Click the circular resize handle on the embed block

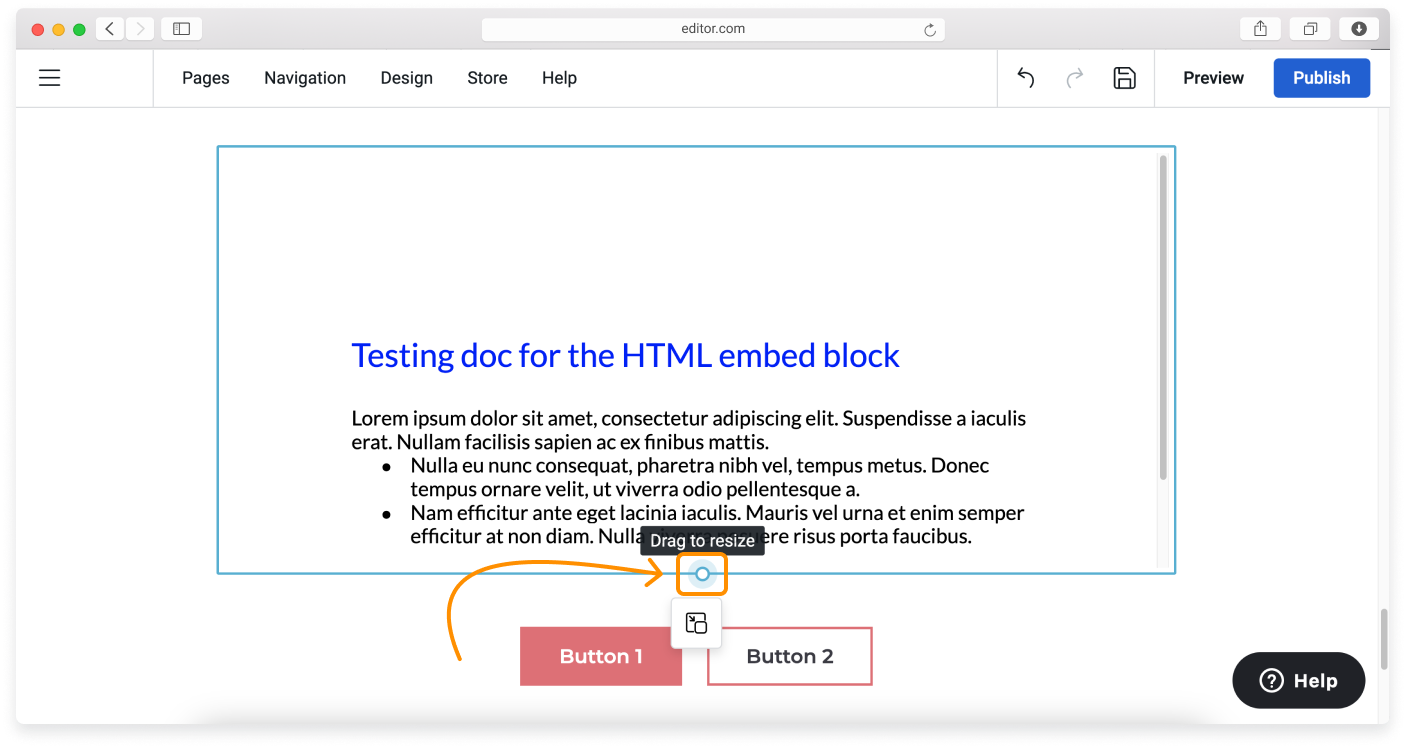click(702, 574)
